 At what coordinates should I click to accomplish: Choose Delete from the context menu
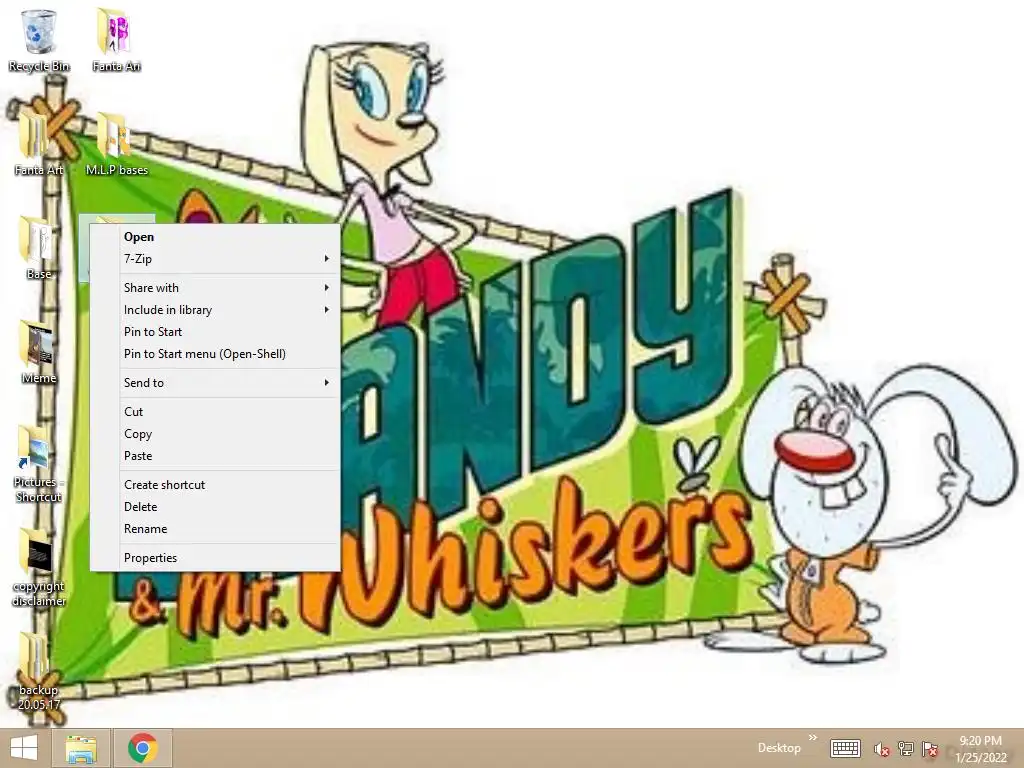[215, 507]
